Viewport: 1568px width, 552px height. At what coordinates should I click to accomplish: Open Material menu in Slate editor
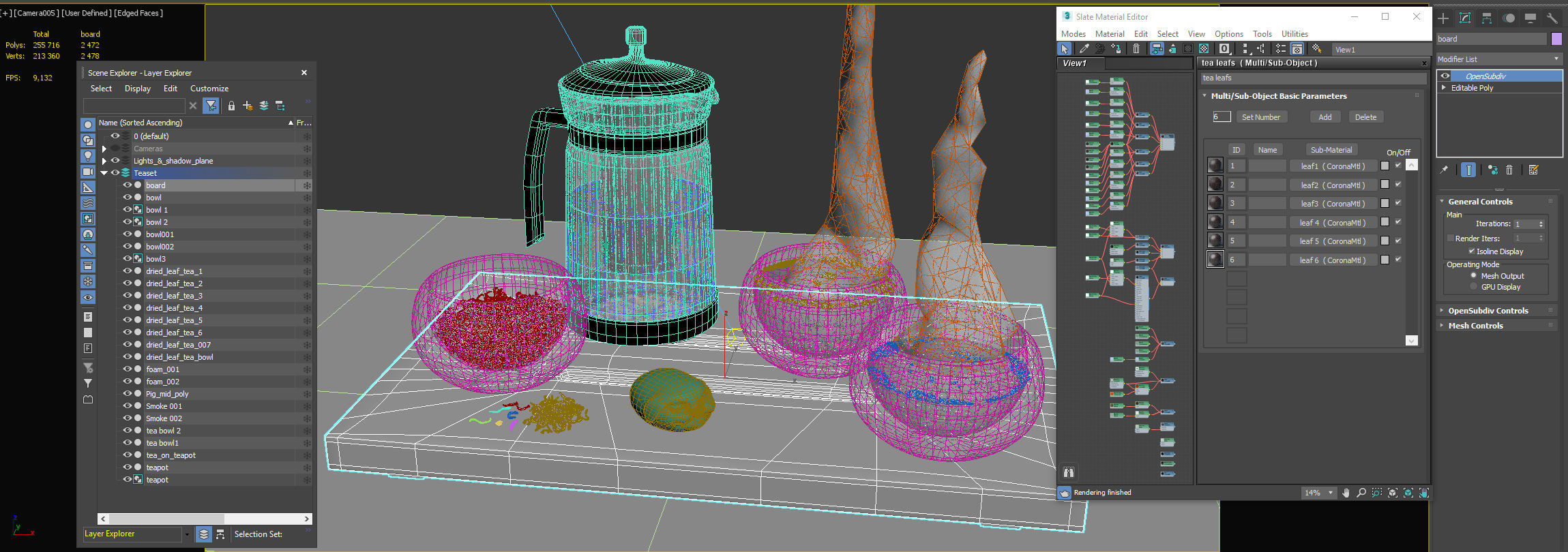click(x=1110, y=34)
